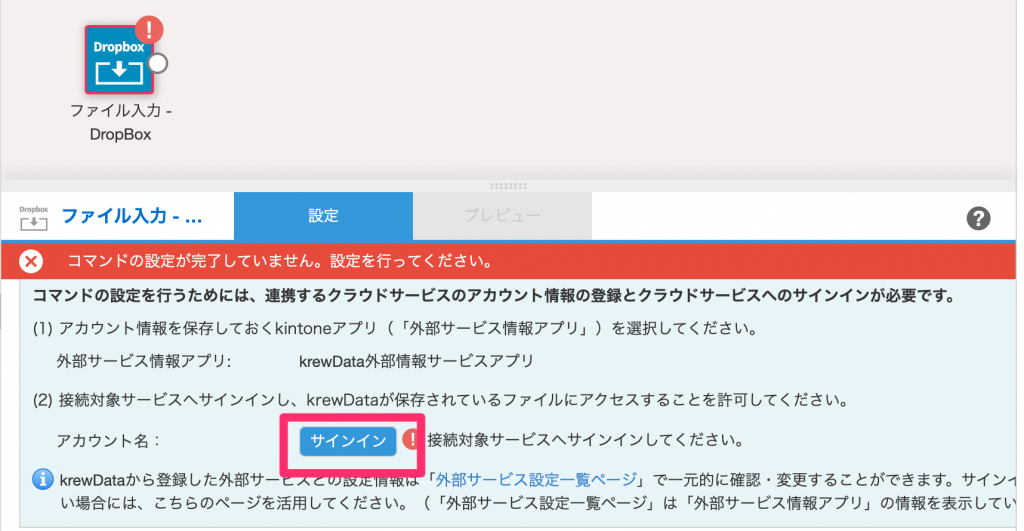1024x531 pixels.
Task: Open help with the question mark icon
Action: point(978,218)
